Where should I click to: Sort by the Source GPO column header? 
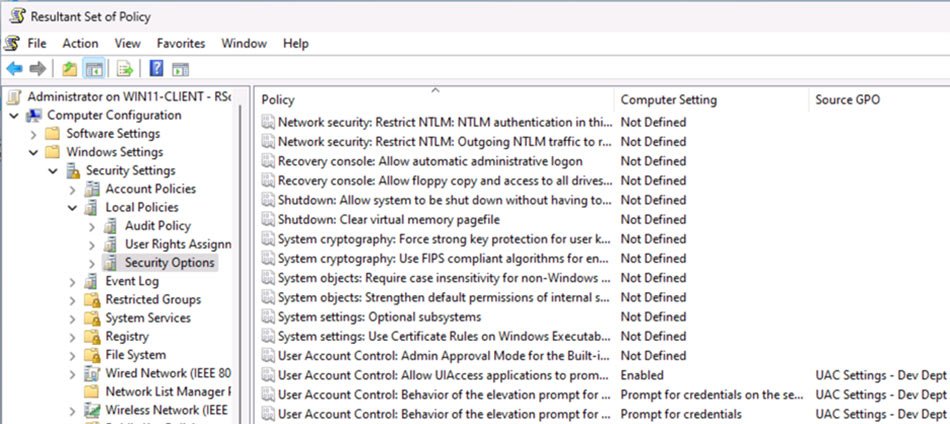point(848,100)
